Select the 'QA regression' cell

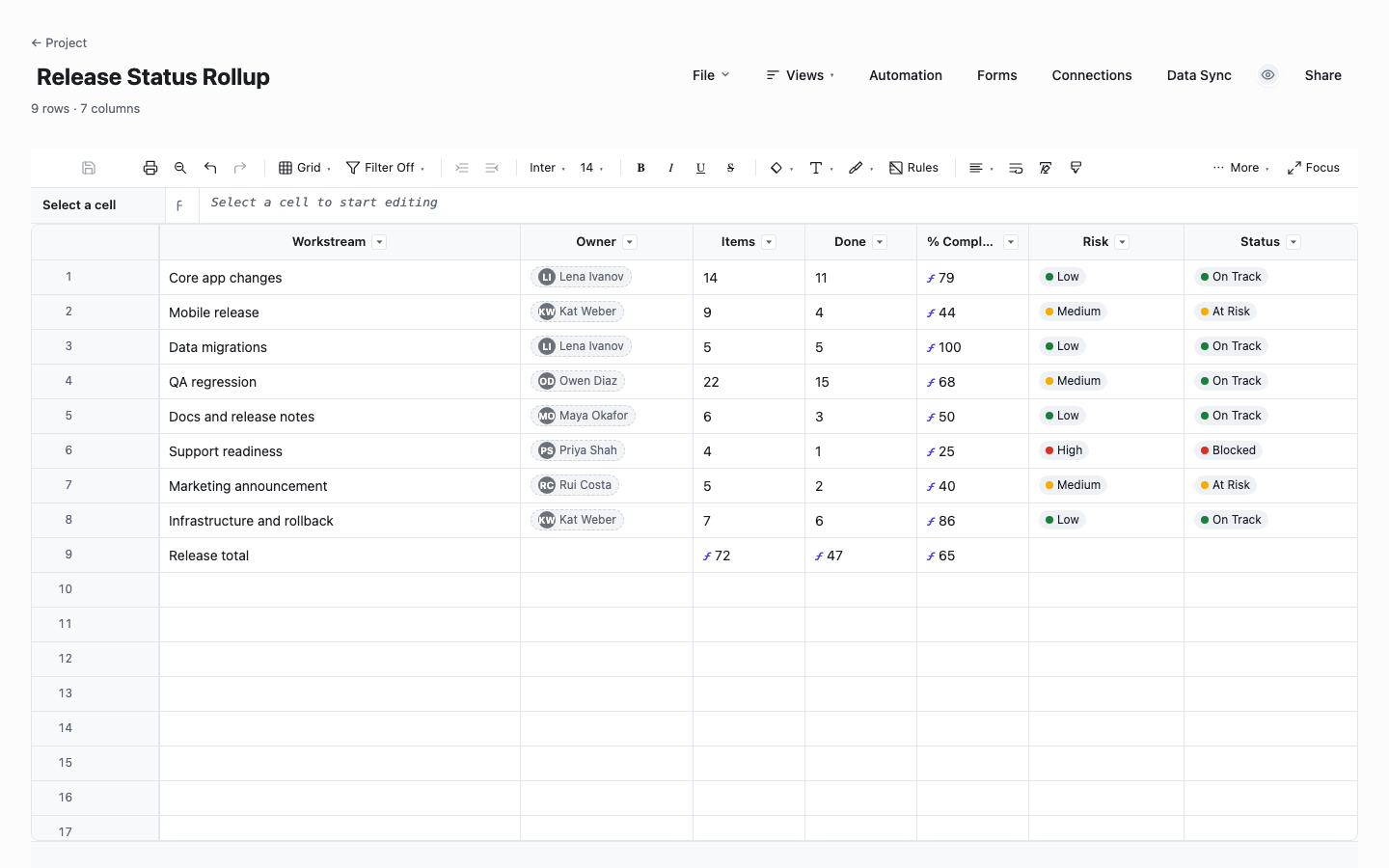340,382
